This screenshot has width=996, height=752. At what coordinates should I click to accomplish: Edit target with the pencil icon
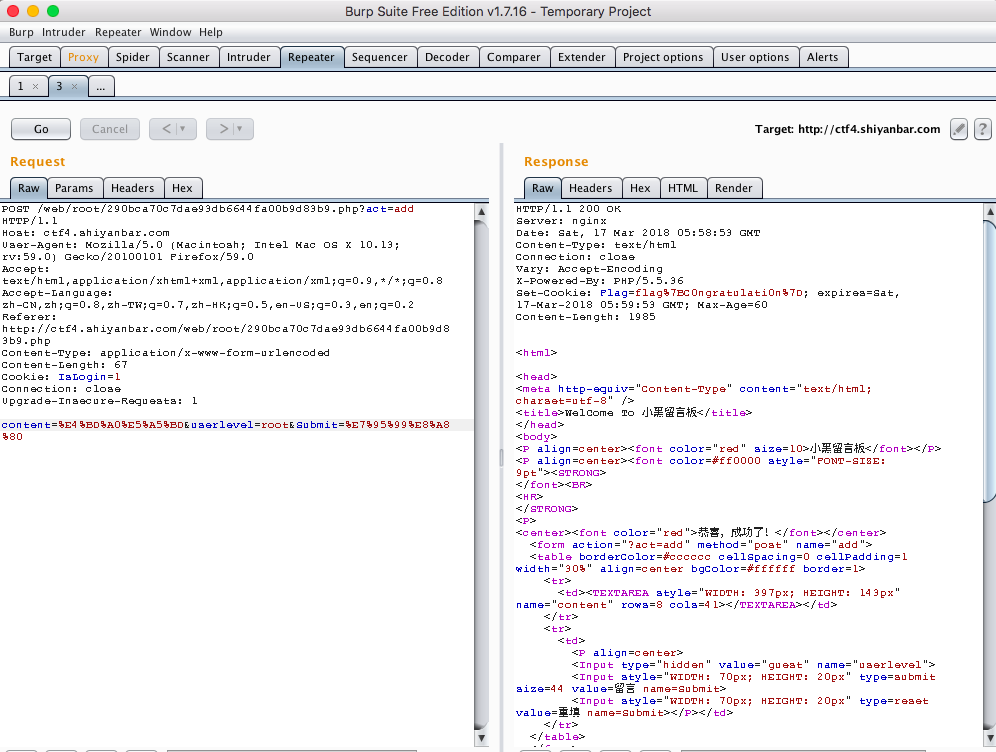959,129
